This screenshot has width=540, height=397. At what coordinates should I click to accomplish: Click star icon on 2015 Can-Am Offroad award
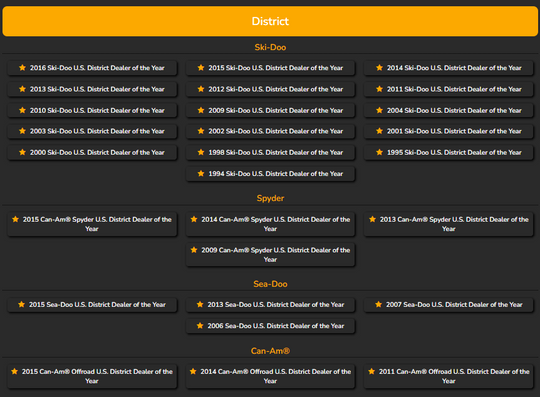[14, 372]
